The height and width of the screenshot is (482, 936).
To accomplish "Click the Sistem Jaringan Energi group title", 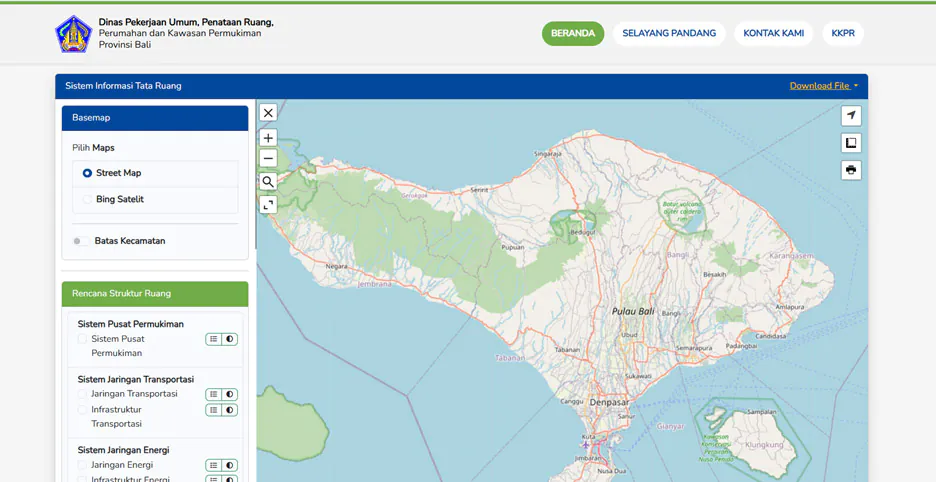I will (124, 450).
